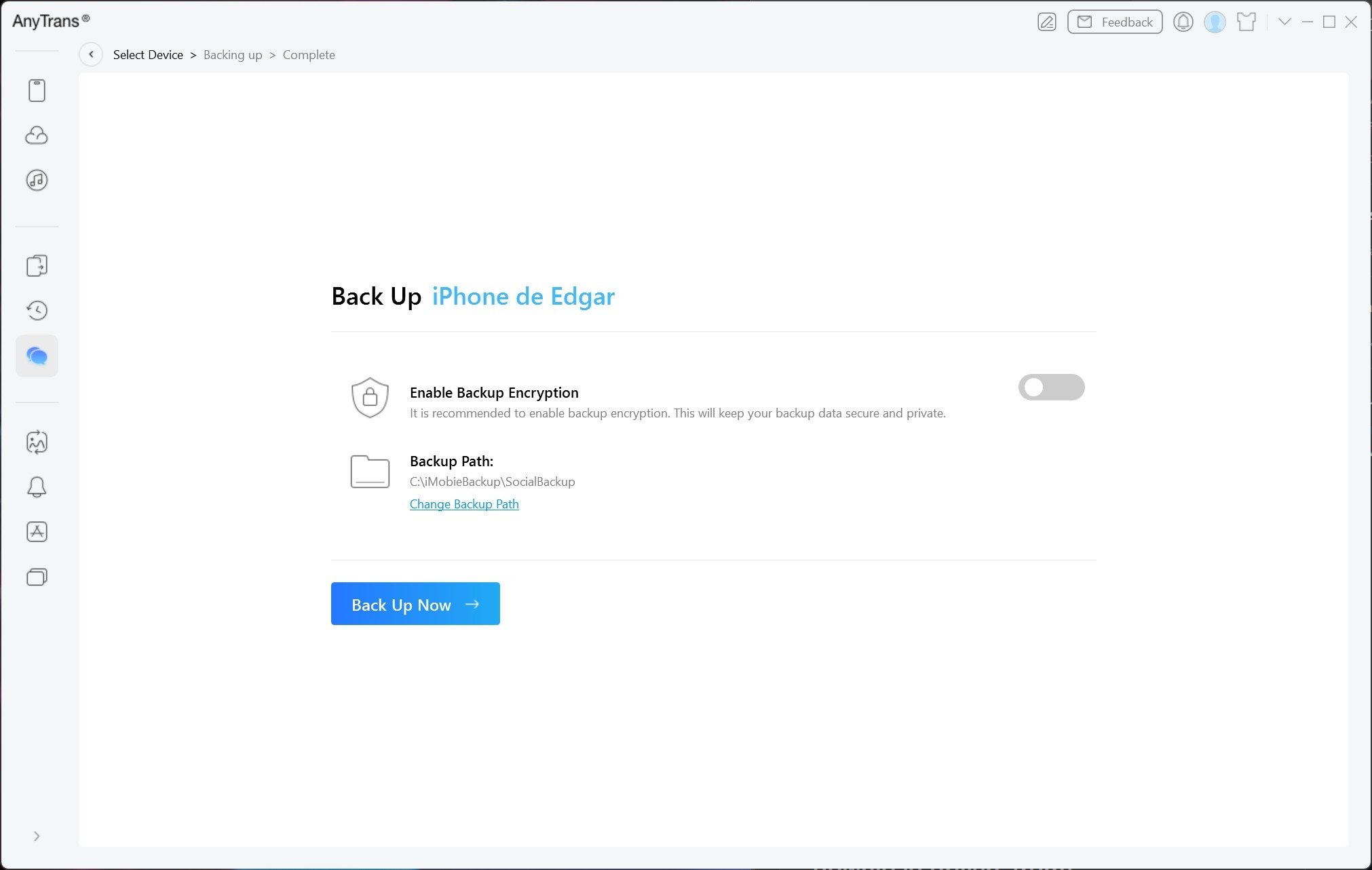Open the app management icon in sidebar
1372x870 pixels.
pyautogui.click(x=36, y=531)
